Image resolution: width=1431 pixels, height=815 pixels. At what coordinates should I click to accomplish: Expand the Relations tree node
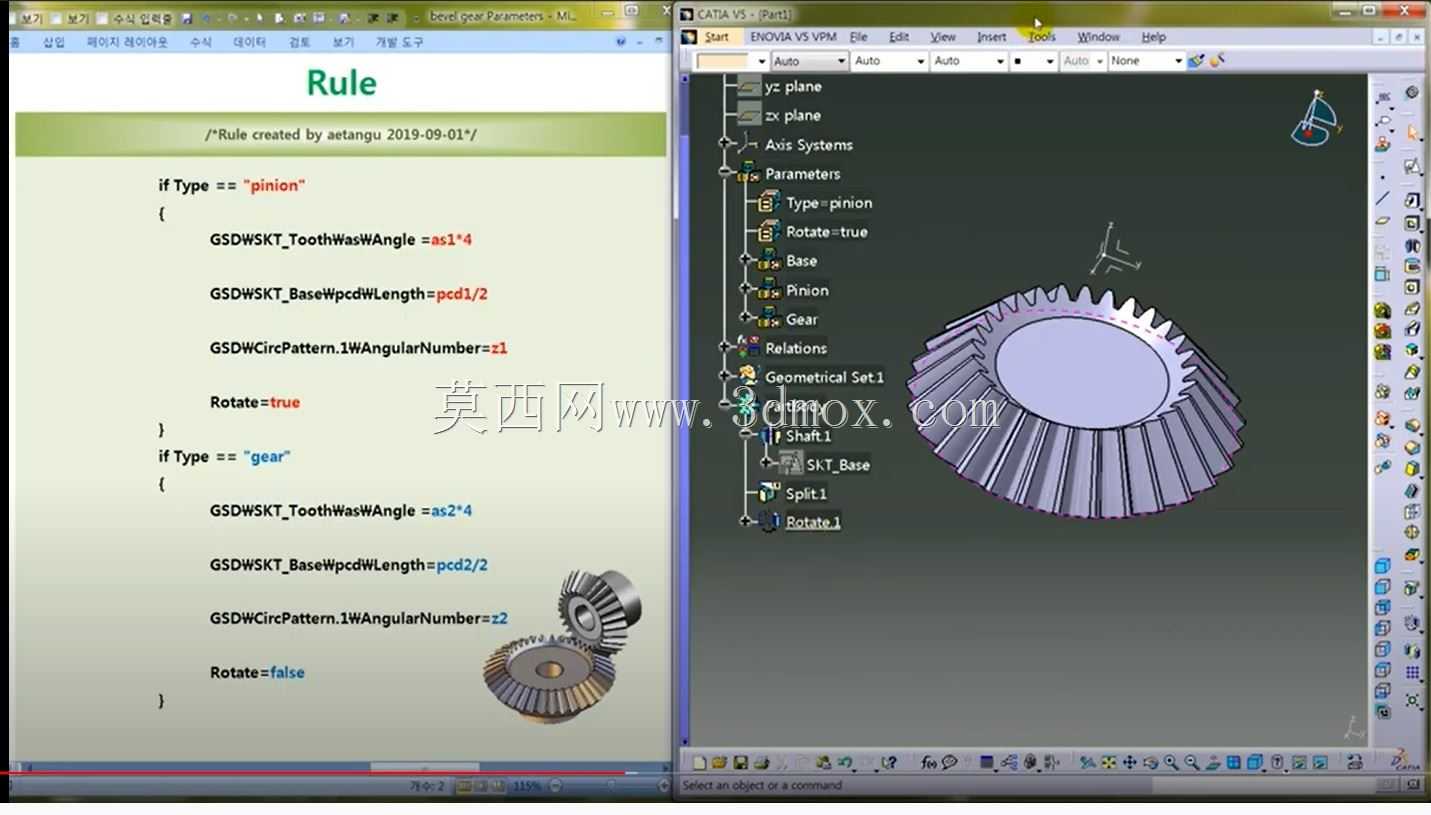[725, 347]
